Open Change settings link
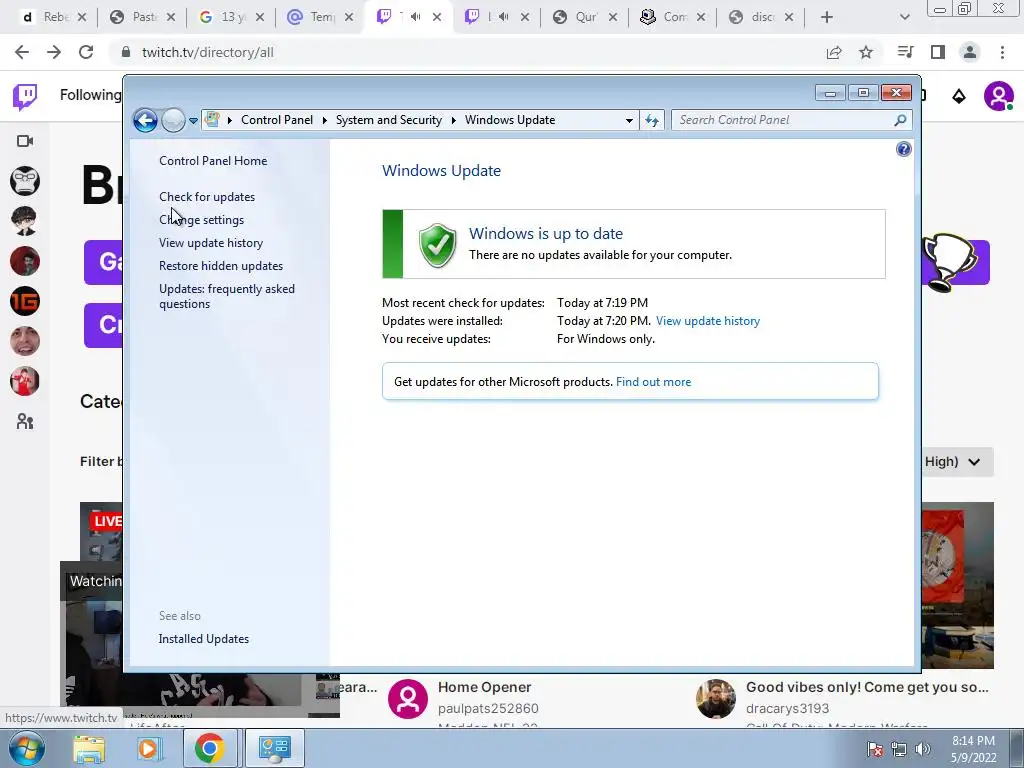Image resolution: width=1024 pixels, height=768 pixels. [201, 220]
